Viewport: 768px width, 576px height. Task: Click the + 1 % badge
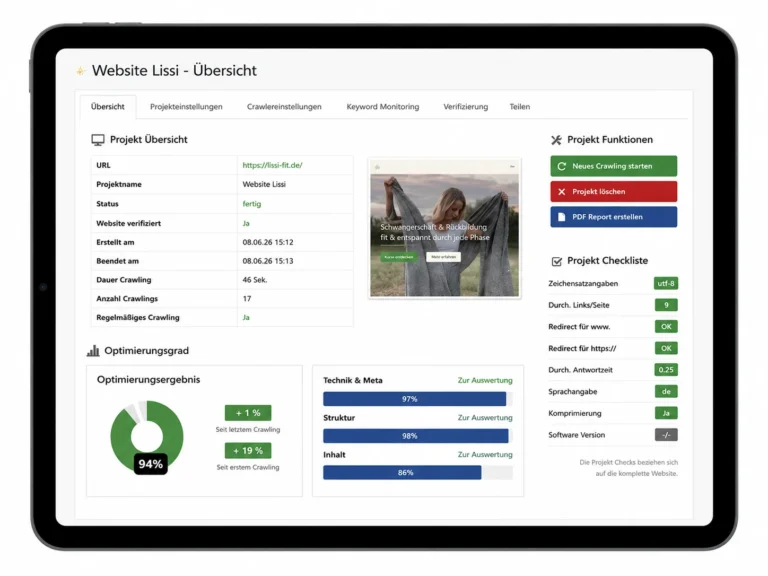tap(248, 413)
